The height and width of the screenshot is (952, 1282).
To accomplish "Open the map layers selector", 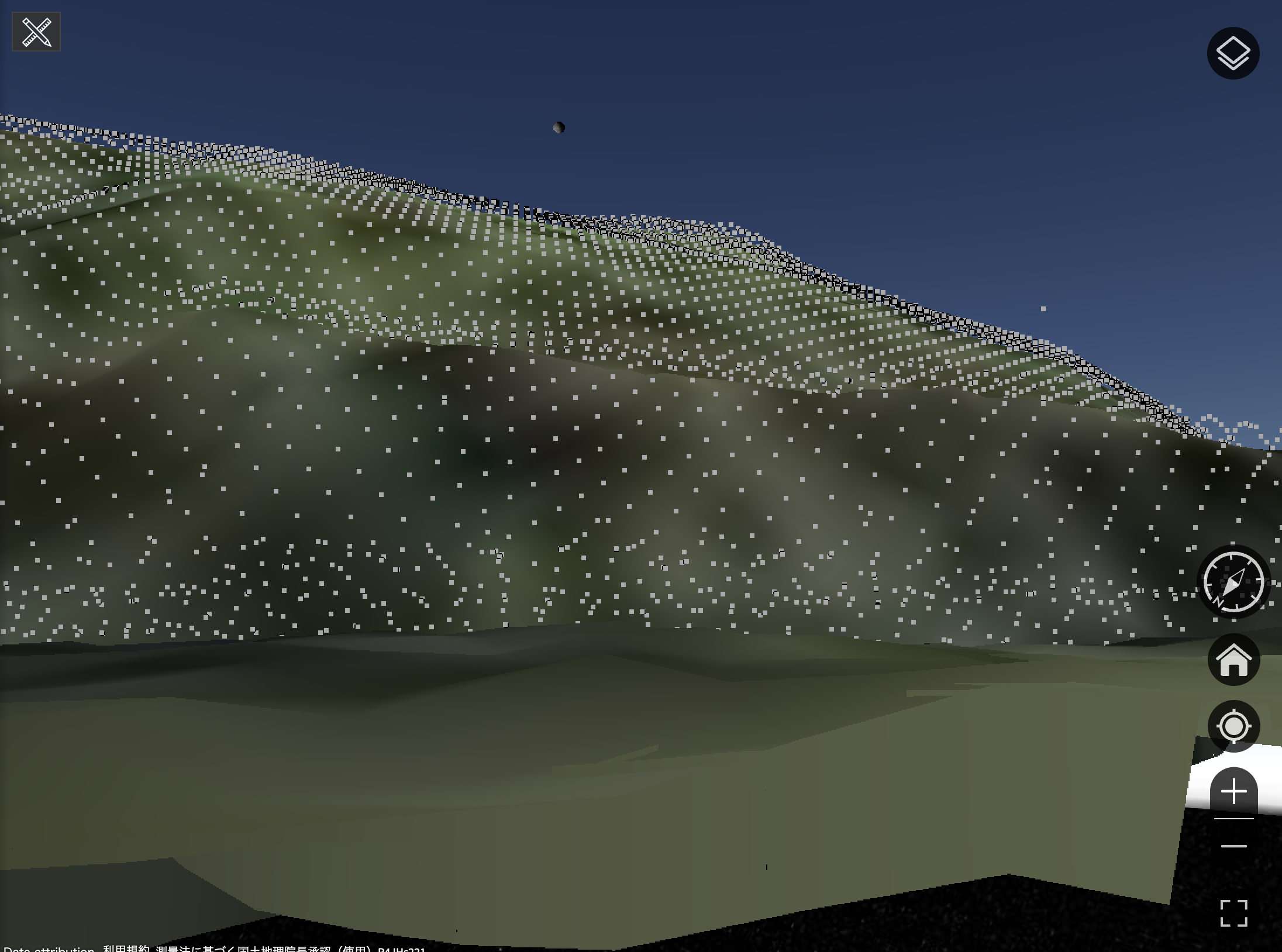I will 1233,53.
